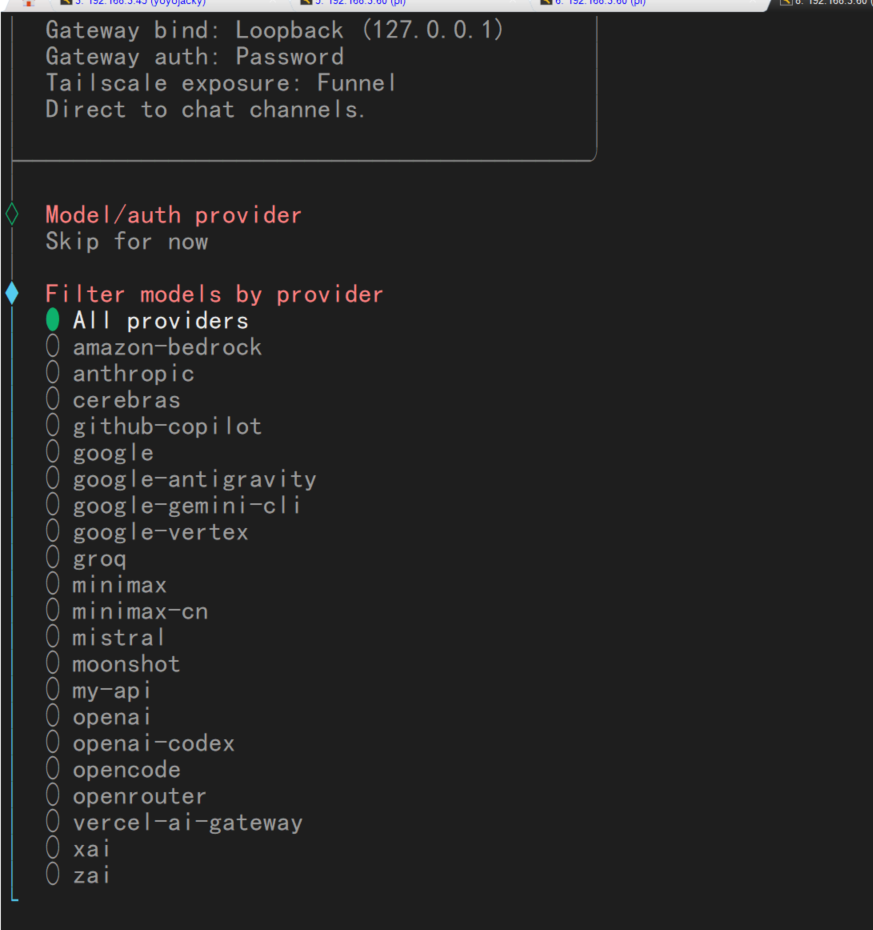
Task: Click the filled blue diamond prompt marker
Action: (x=12, y=294)
